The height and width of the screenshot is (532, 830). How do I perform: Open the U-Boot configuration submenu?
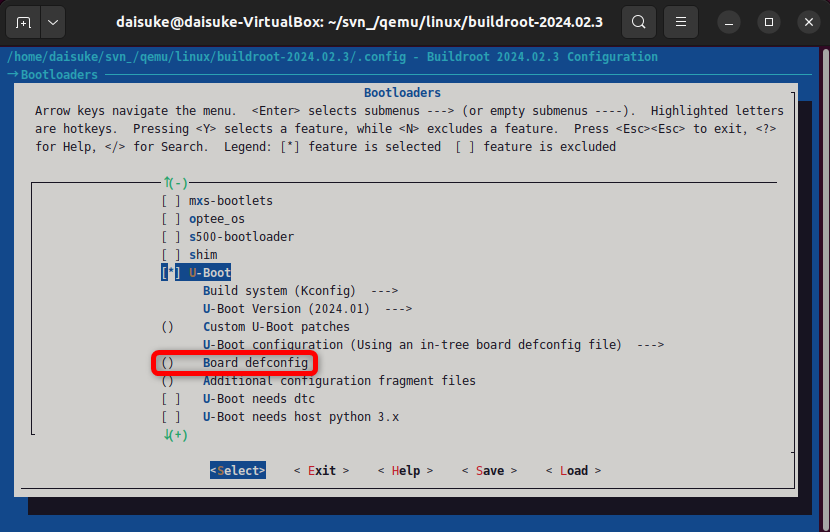coord(433,345)
